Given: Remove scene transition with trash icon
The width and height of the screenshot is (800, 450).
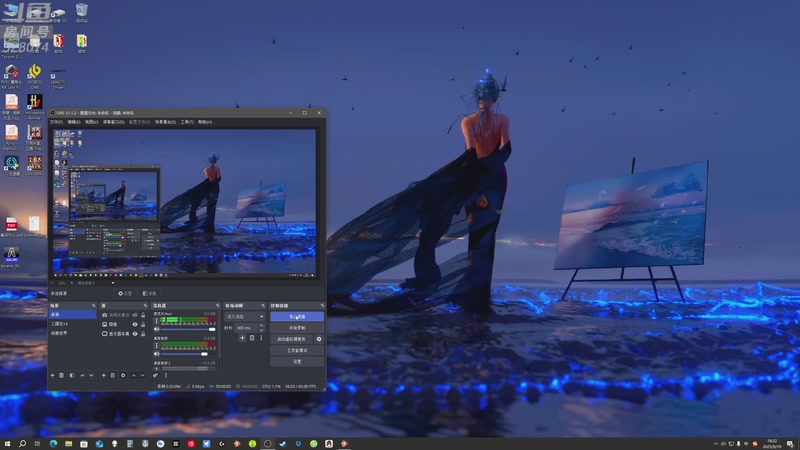Looking at the screenshot, I should point(252,338).
